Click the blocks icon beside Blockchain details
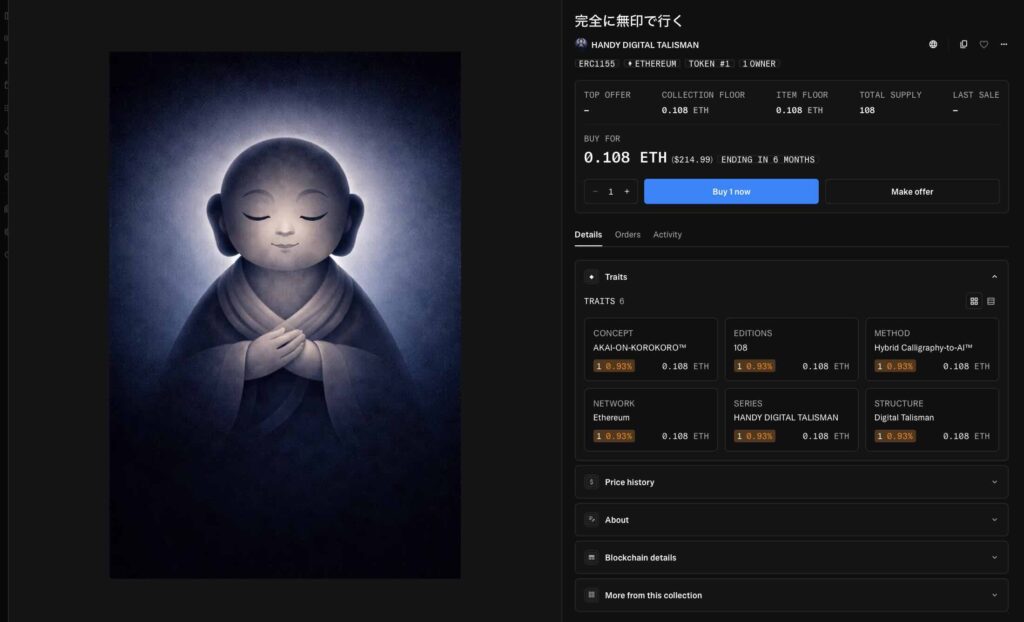Viewport: 1024px width, 622px height. coord(590,557)
